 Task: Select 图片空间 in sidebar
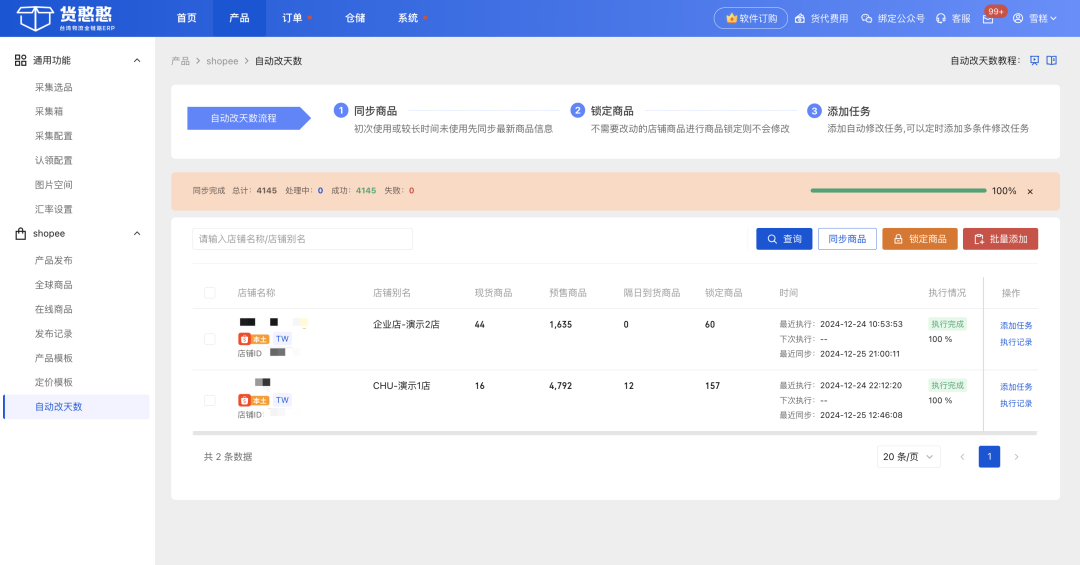point(54,185)
